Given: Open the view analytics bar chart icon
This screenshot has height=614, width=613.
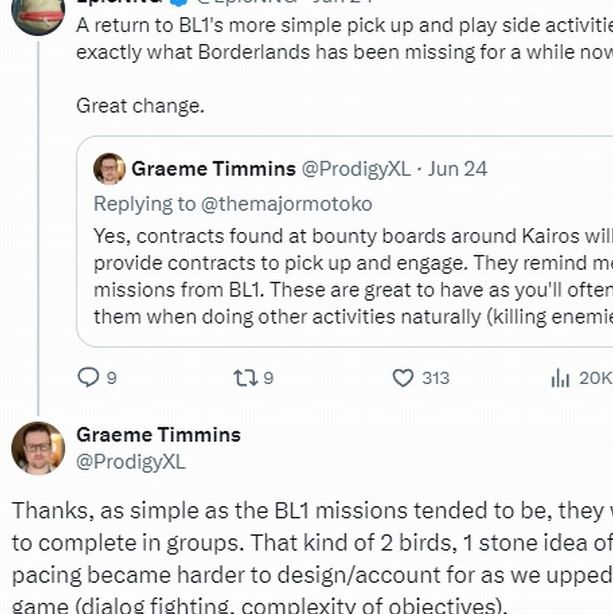Looking at the screenshot, I should tap(560, 377).
